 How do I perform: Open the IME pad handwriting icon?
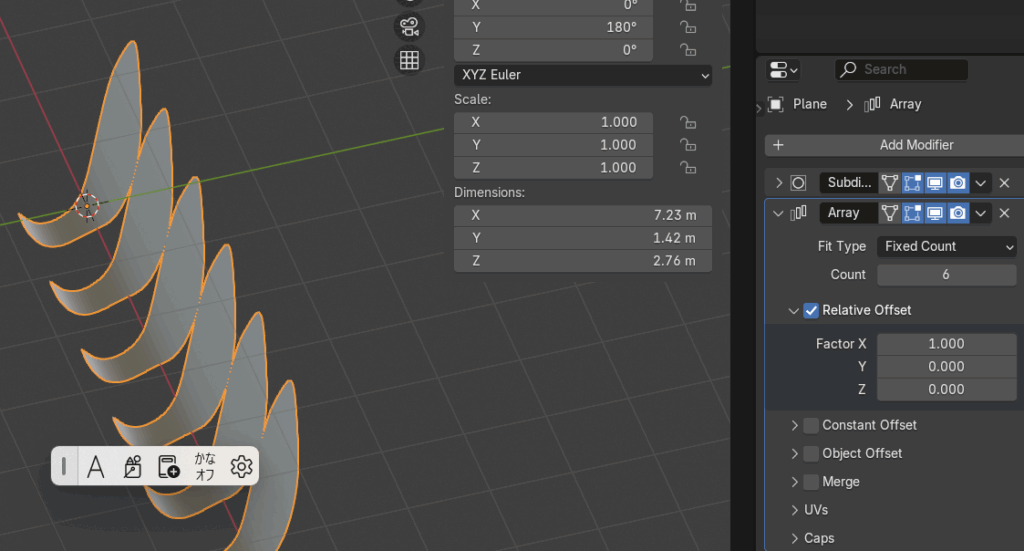(132, 466)
